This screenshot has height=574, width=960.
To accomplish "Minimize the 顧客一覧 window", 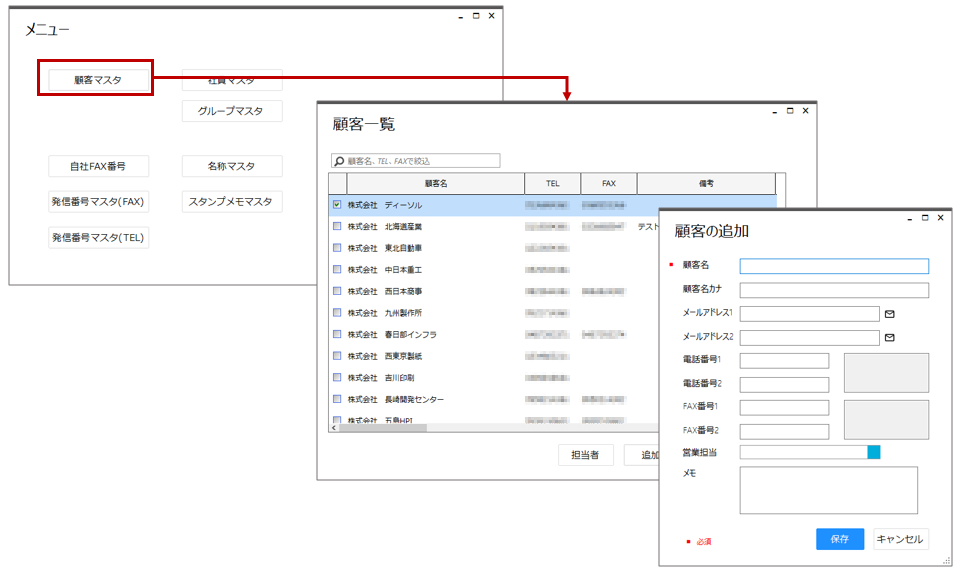I will [x=774, y=111].
